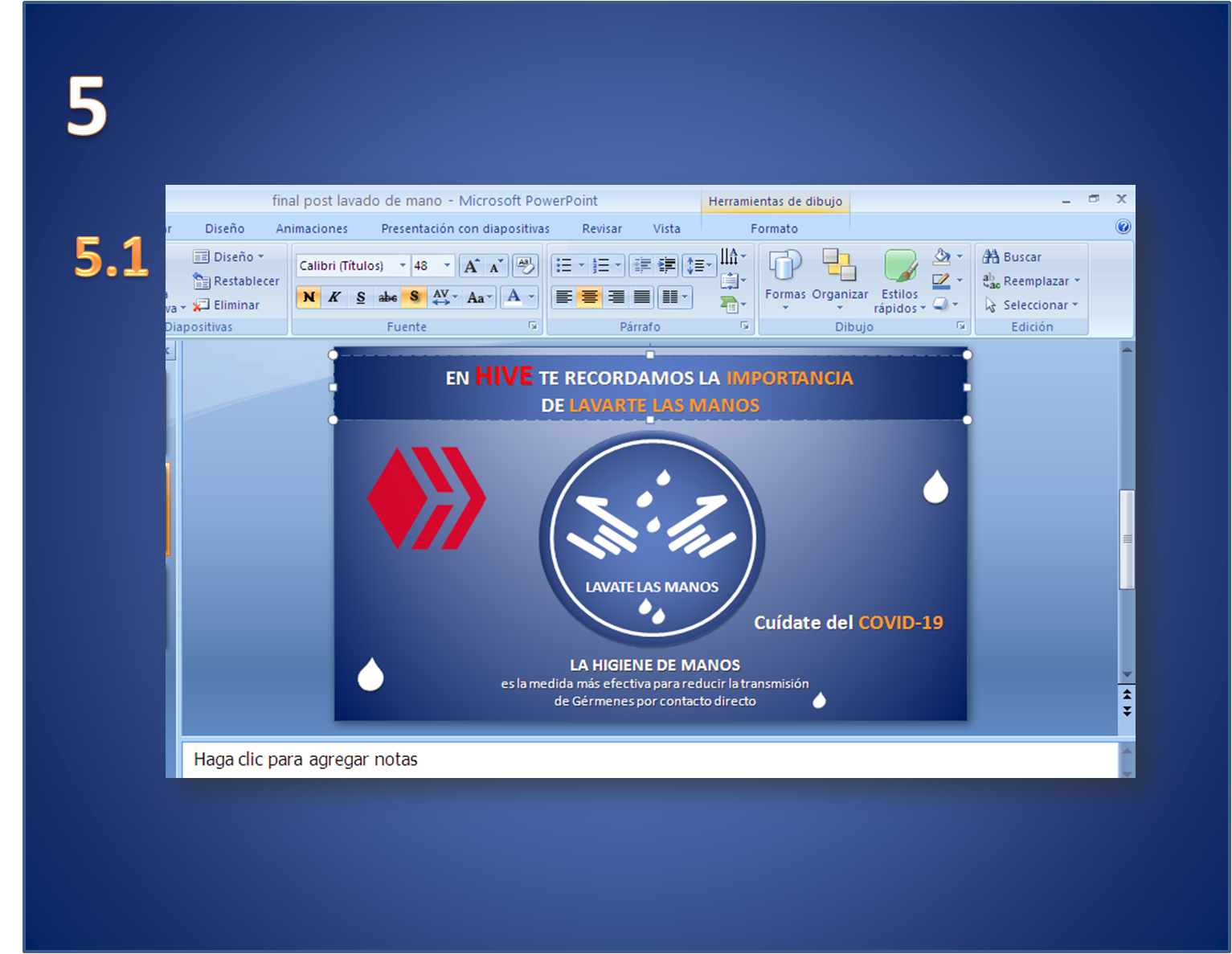Screen dimensions: 1232x954
Task: Click notes area to add notes
Action: coord(649,760)
